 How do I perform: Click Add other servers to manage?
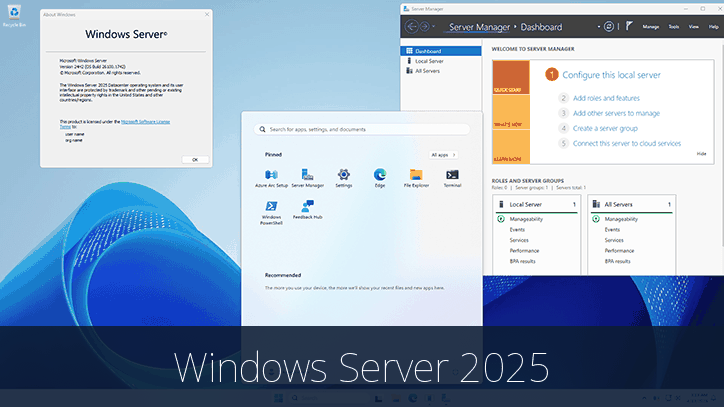616,113
